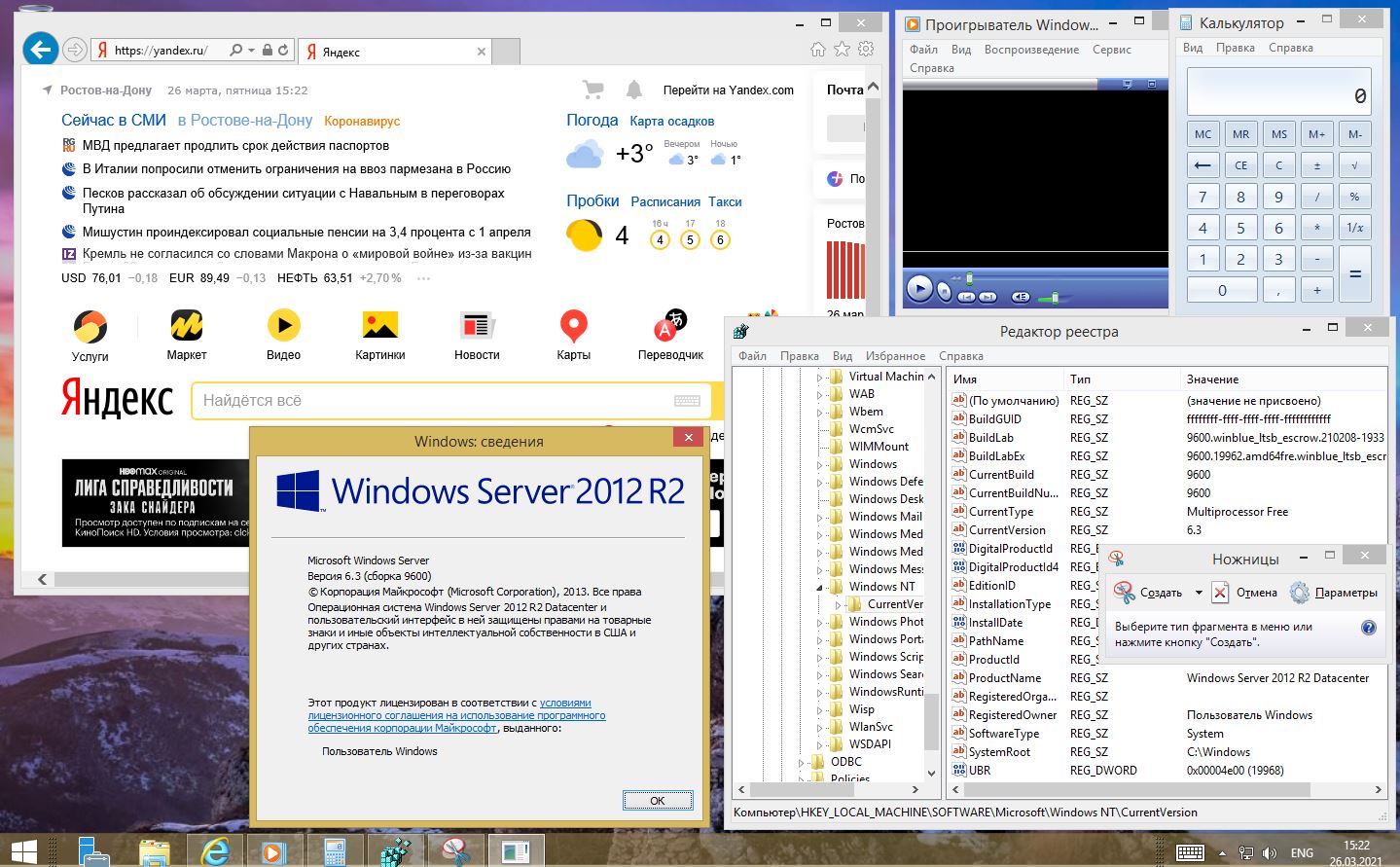Viewport: 1400px width, 867px height.
Task: Open Воспроизведение menu in Media Player
Action: [1031, 50]
